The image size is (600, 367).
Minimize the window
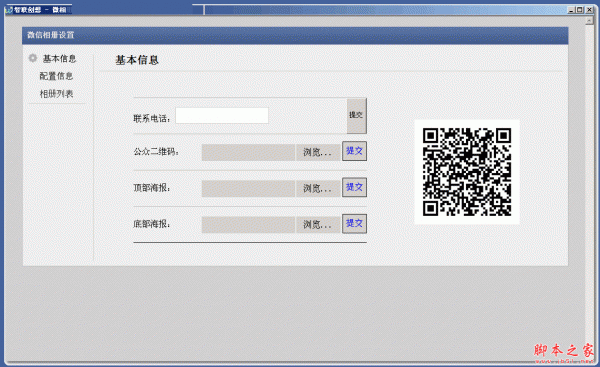tap(571, 10)
